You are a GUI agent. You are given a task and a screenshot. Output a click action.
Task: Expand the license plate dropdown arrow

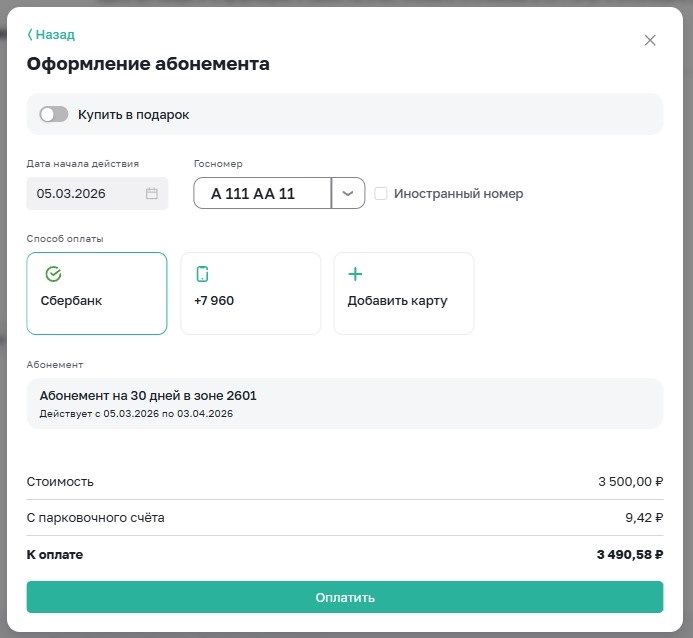coord(348,194)
